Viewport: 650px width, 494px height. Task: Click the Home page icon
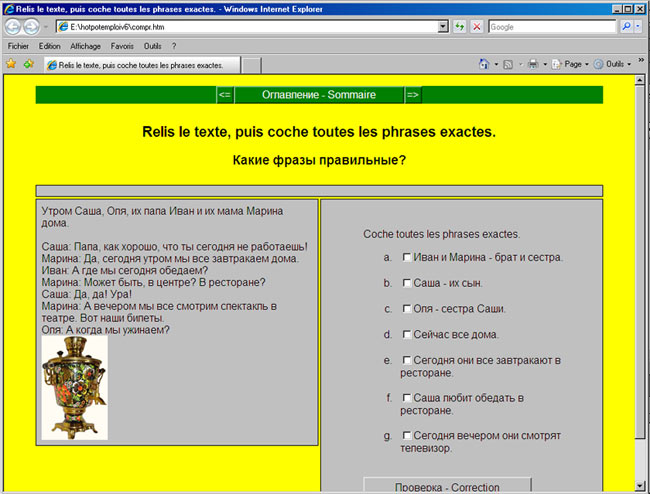(x=483, y=64)
